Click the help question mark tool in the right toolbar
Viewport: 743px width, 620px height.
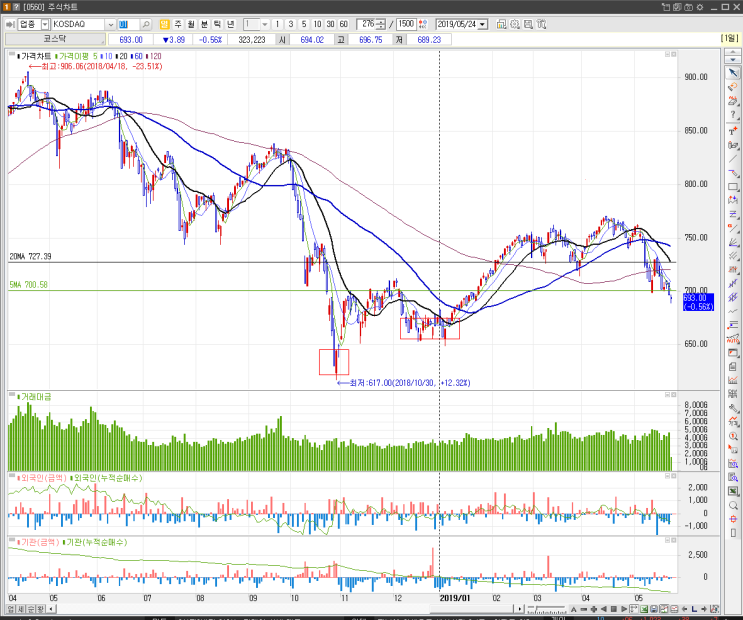[x=733, y=115]
